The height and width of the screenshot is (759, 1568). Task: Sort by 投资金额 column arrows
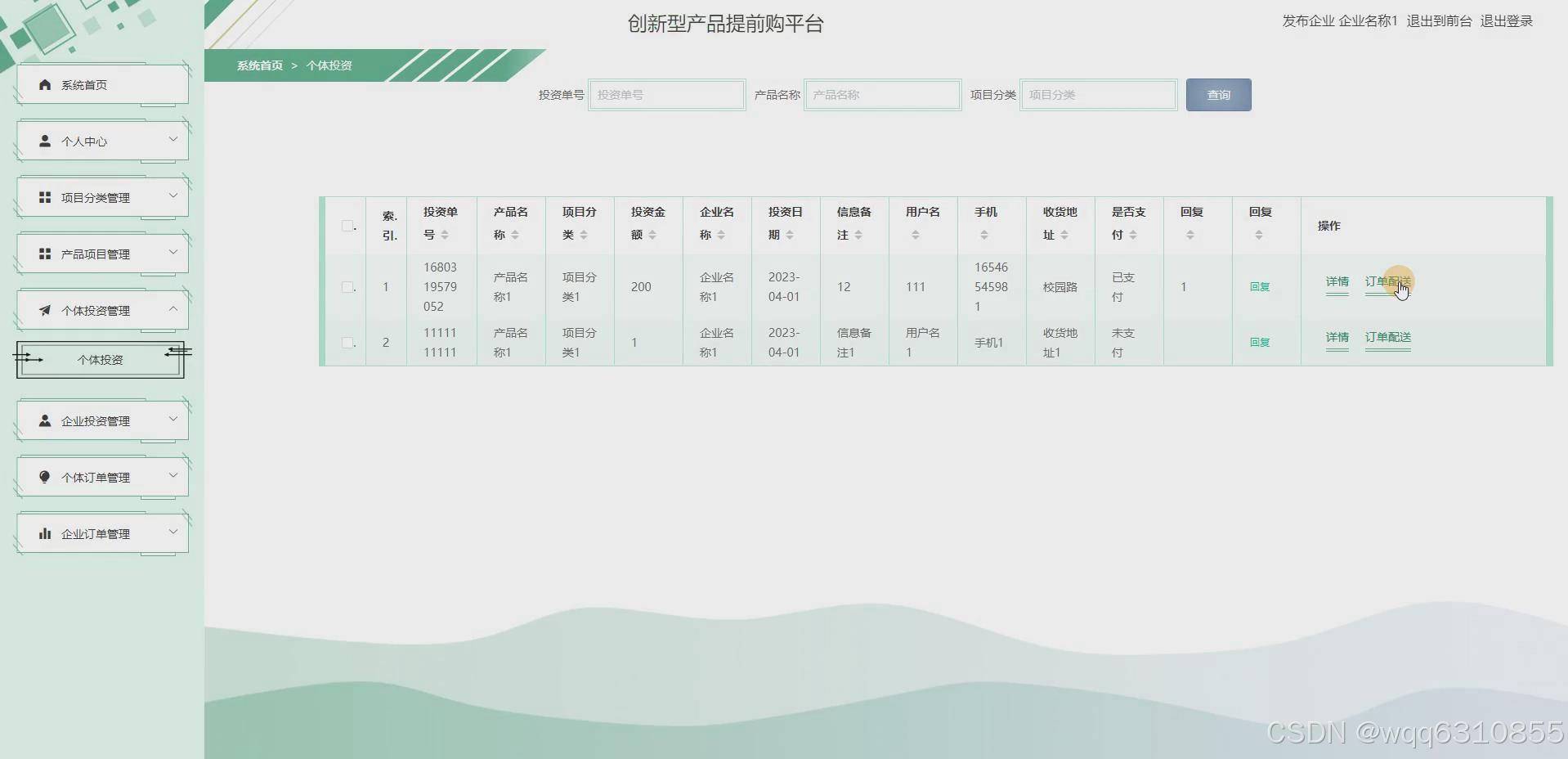(652, 236)
